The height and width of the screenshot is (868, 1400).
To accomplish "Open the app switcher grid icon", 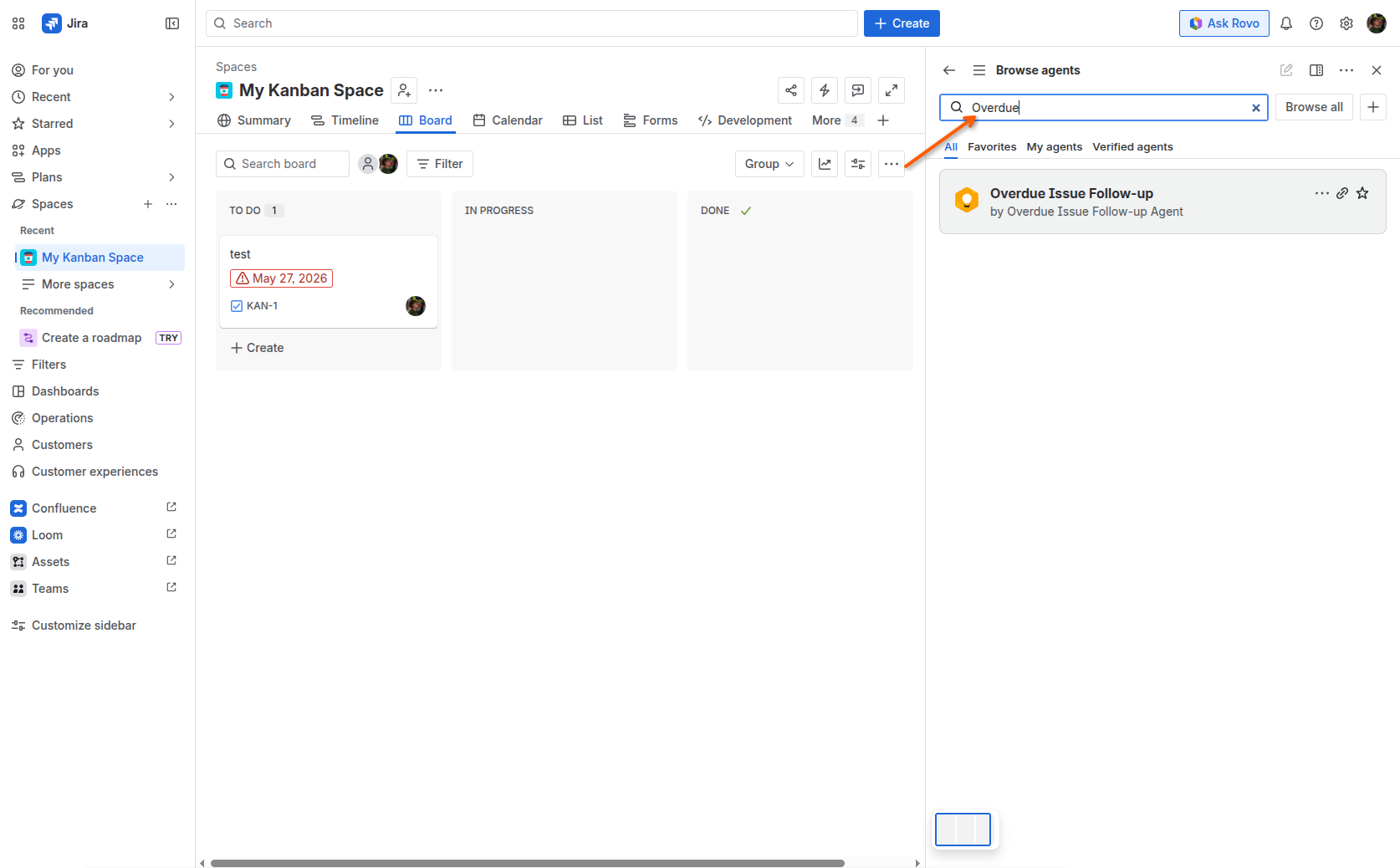I will tap(18, 23).
